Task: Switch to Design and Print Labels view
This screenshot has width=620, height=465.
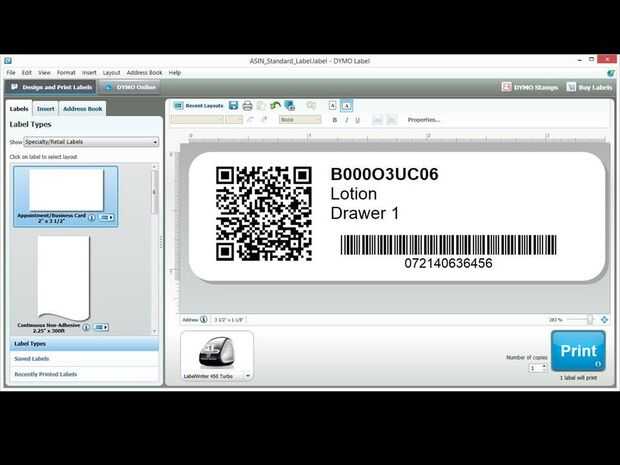Action: pos(51,87)
